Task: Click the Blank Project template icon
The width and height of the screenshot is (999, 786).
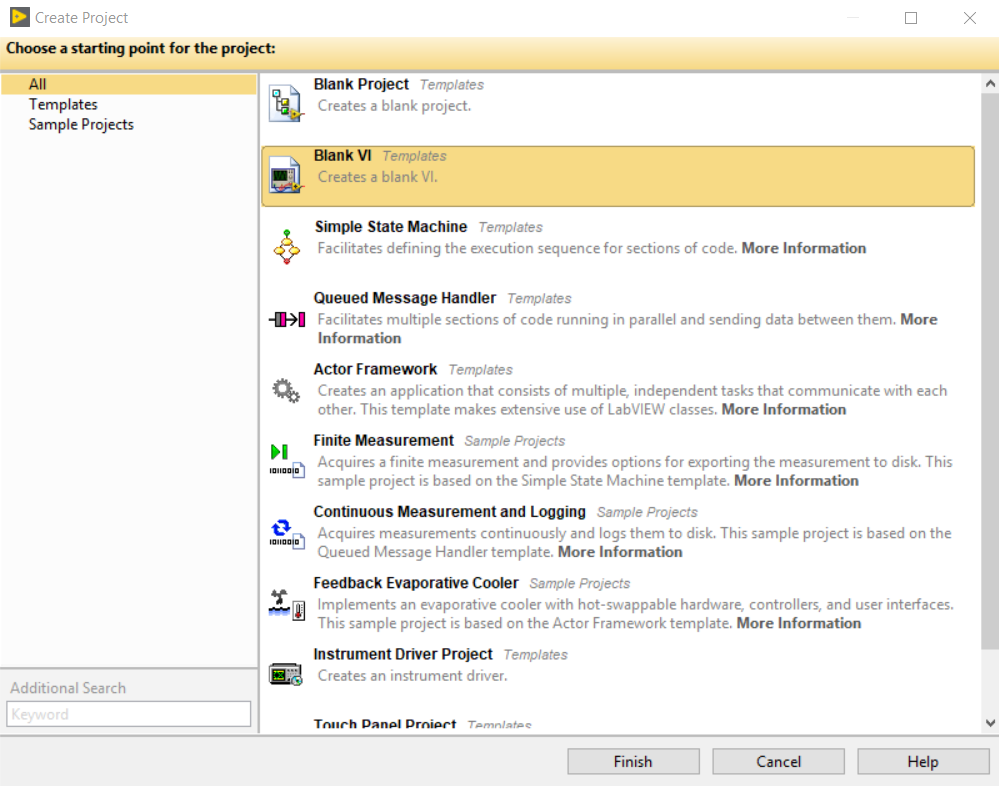Action: [285, 104]
